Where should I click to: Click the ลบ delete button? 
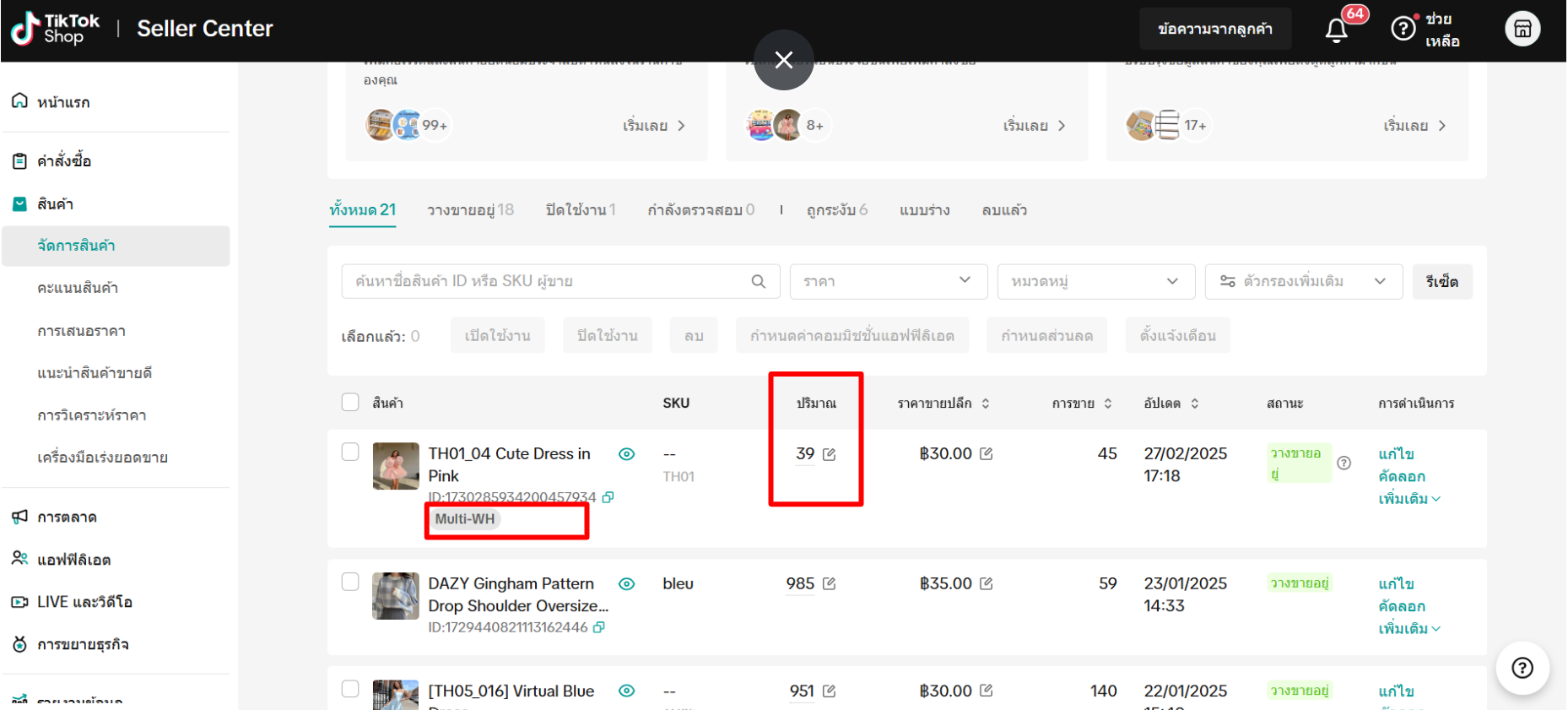pyautogui.click(x=694, y=335)
